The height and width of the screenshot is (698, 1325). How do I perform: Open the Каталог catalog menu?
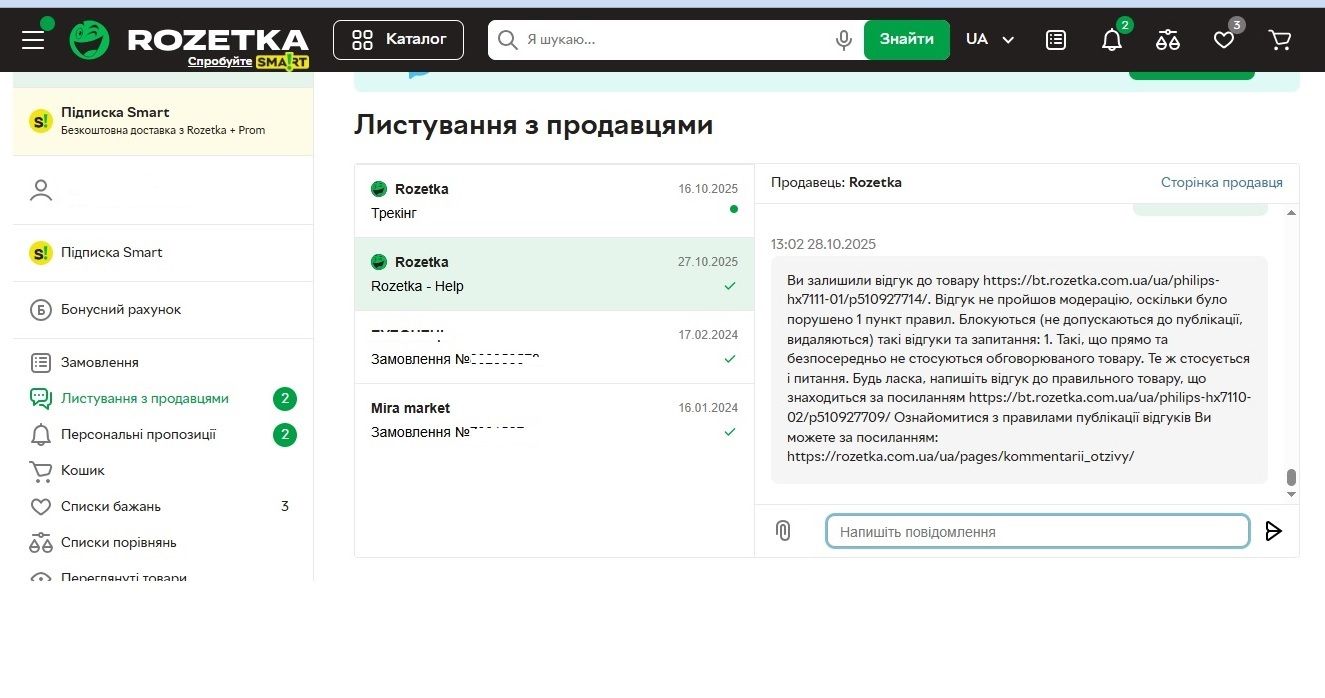pyautogui.click(x=398, y=39)
